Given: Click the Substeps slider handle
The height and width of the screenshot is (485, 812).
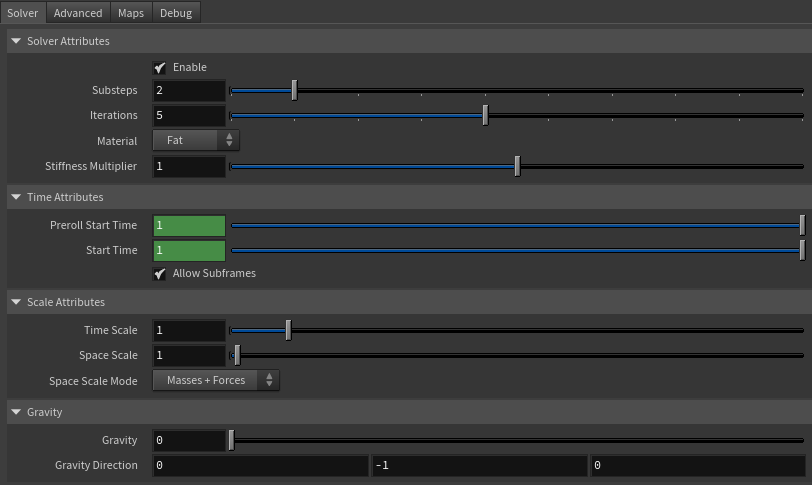Looking at the screenshot, I should 295,90.
